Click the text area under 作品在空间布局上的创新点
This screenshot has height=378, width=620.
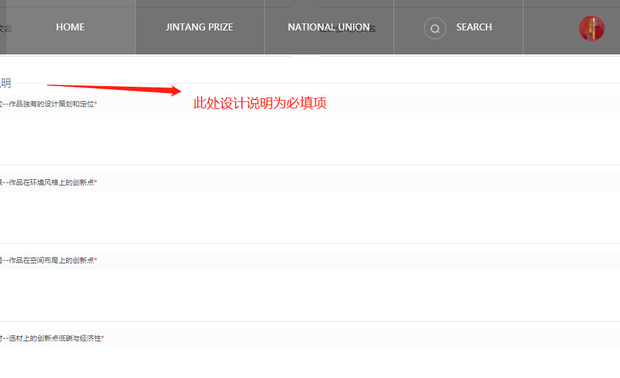(x=310, y=295)
